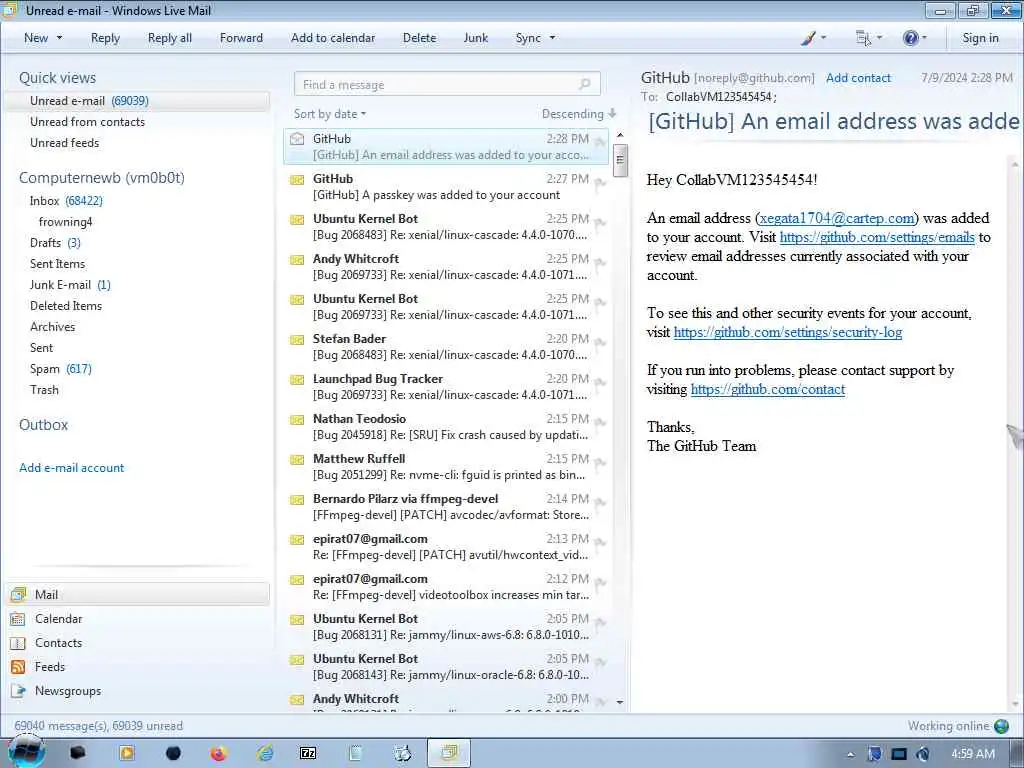Click the Contacts icon in navigation pane
The image size is (1024, 768).
click(x=18, y=643)
